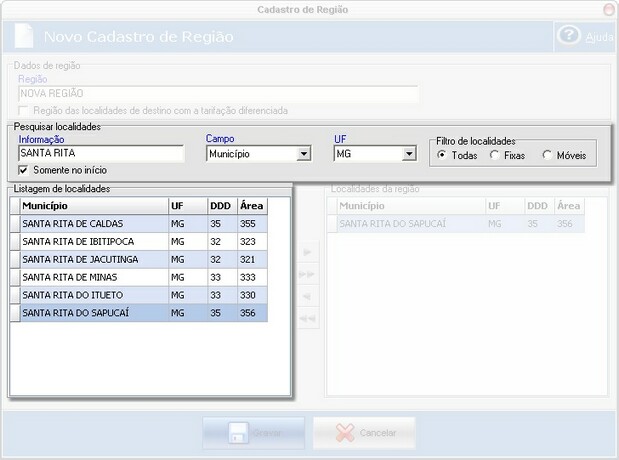Select the Todas radio button
Image resolution: width=619 pixels, height=460 pixels.
tap(442, 155)
